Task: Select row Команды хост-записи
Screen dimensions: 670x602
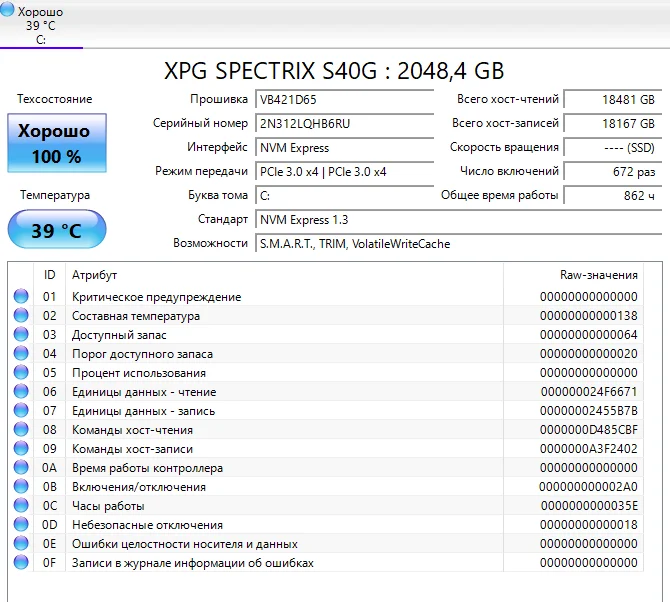Action: (x=326, y=449)
